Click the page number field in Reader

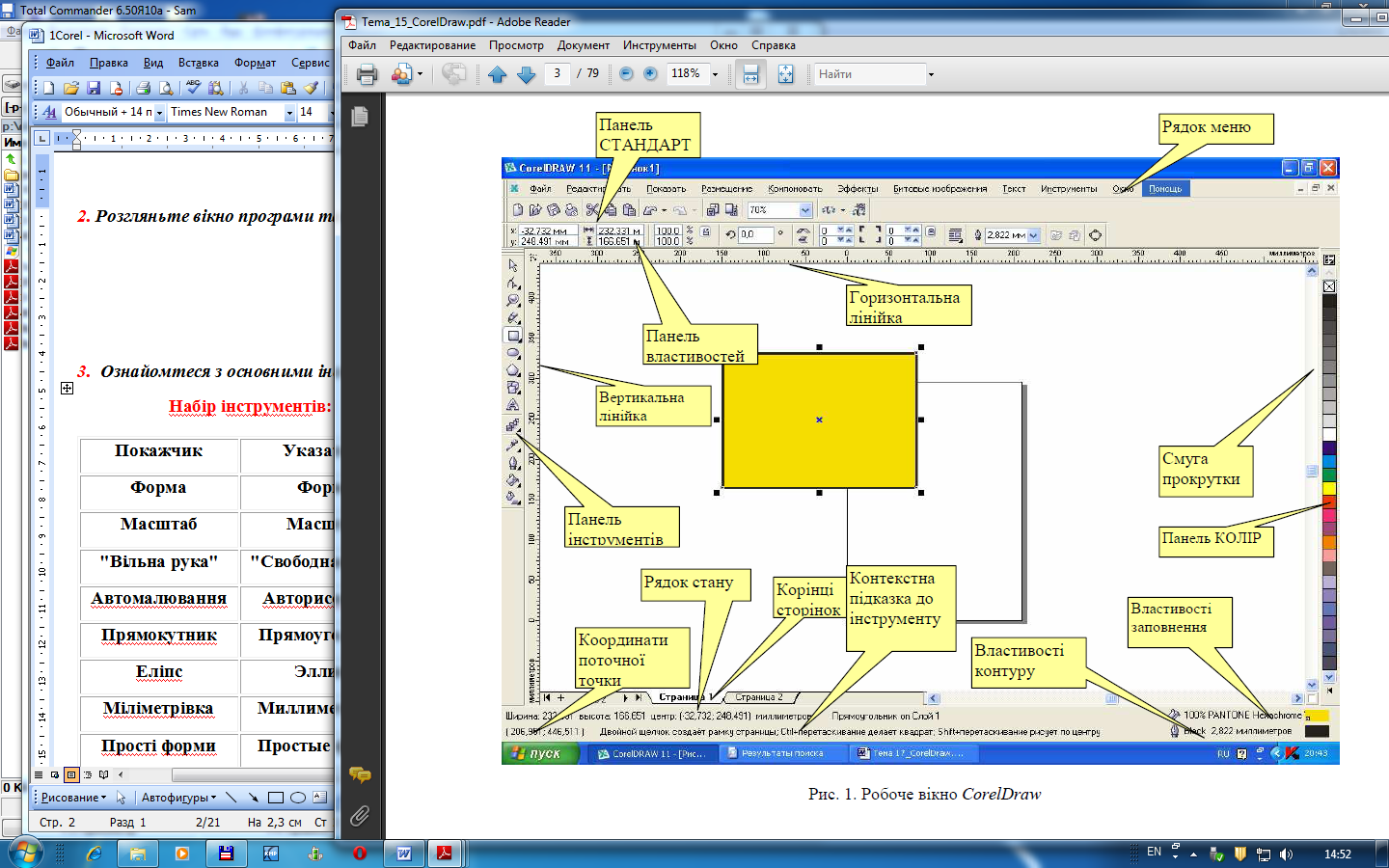coord(557,73)
